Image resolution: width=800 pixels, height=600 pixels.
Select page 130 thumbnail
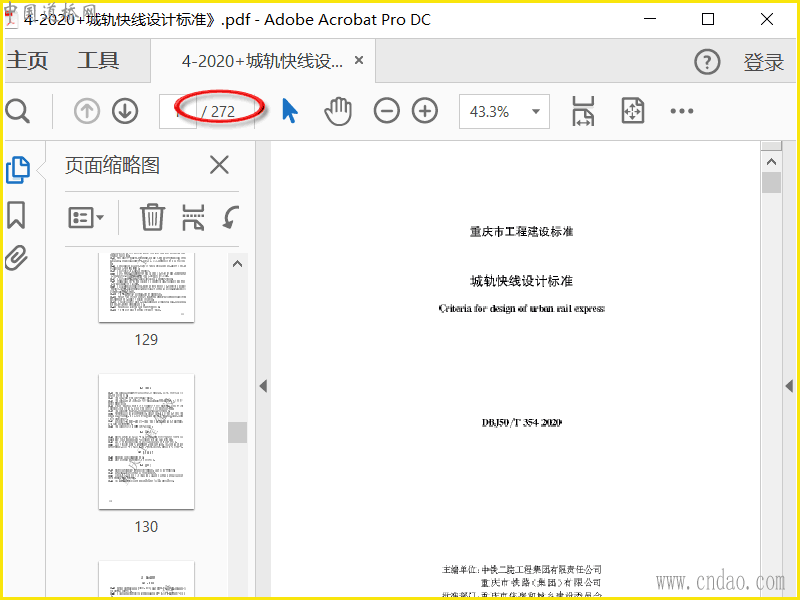click(146, 441)
